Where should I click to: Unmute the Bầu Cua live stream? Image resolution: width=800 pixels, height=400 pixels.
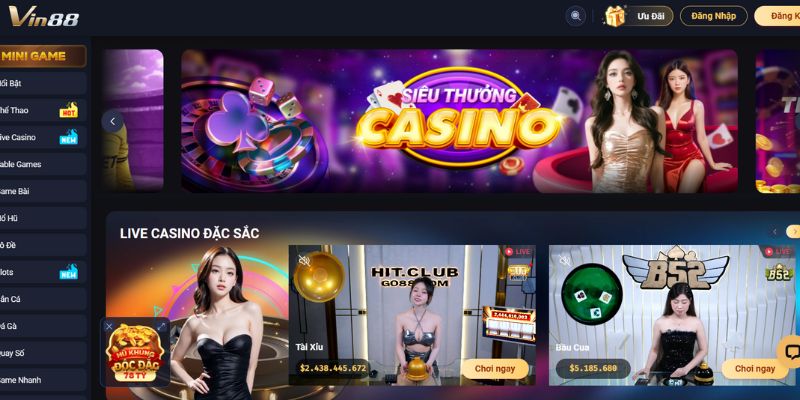(565, 261)
